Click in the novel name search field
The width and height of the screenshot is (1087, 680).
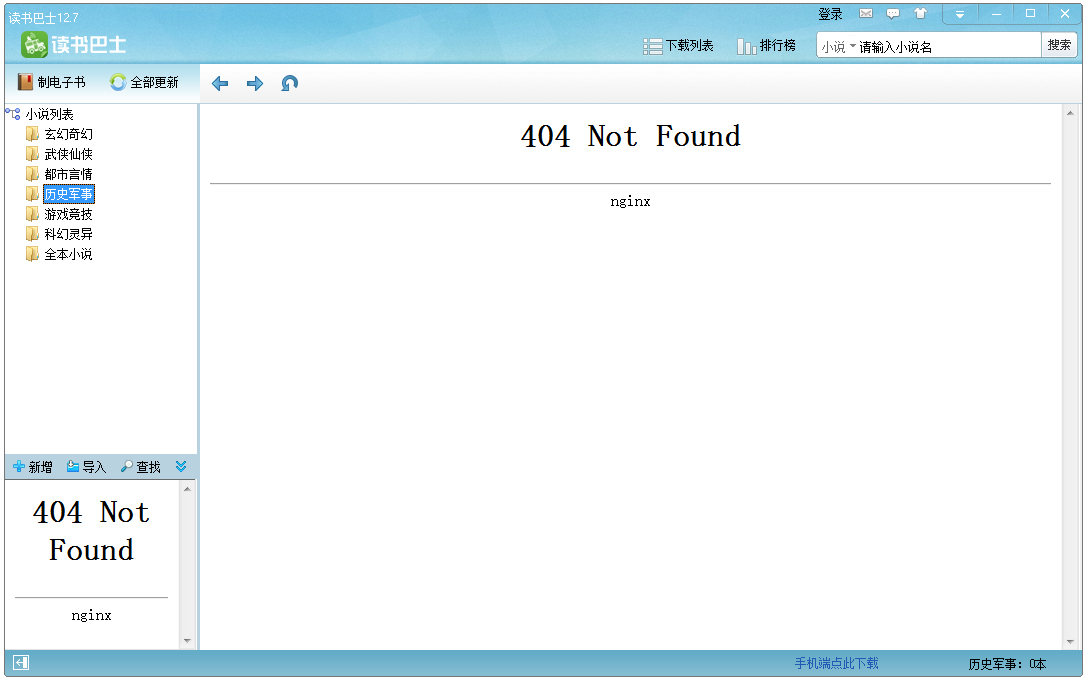click(945, 47)
